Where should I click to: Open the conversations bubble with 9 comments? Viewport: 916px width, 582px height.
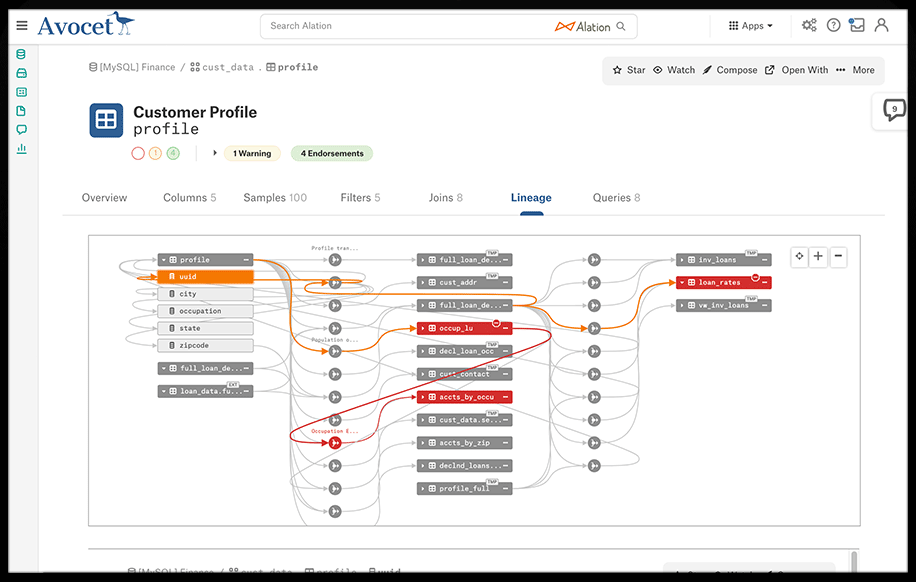click(x=895, y=110)
